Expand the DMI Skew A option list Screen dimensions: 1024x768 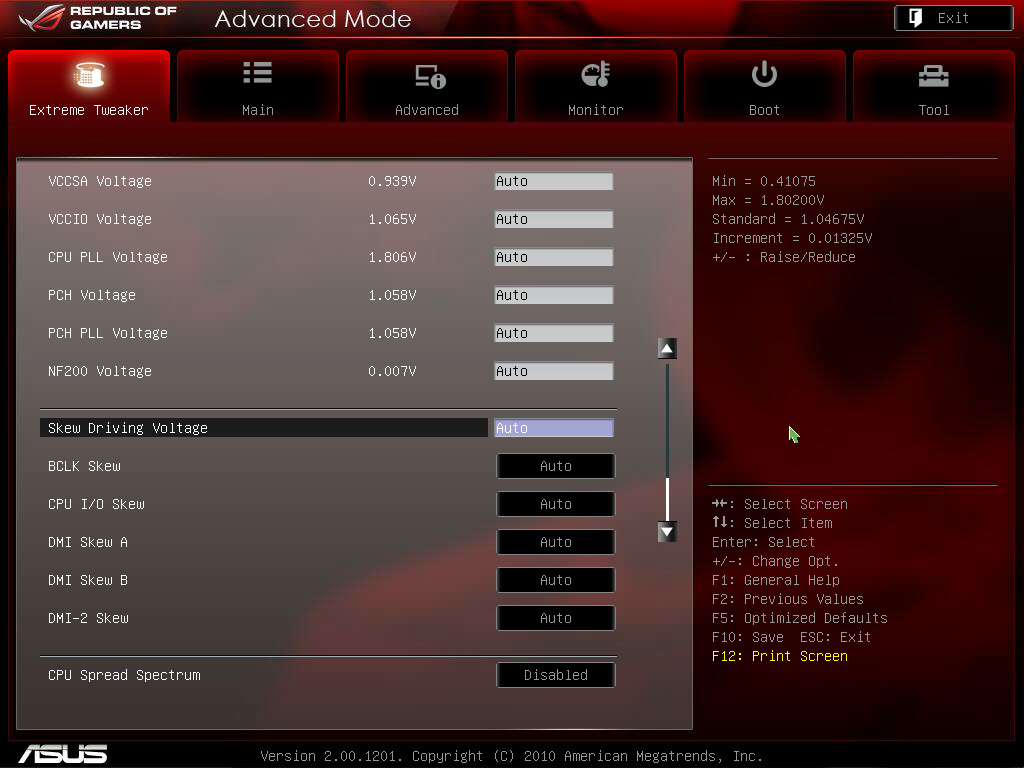(555, 542)
